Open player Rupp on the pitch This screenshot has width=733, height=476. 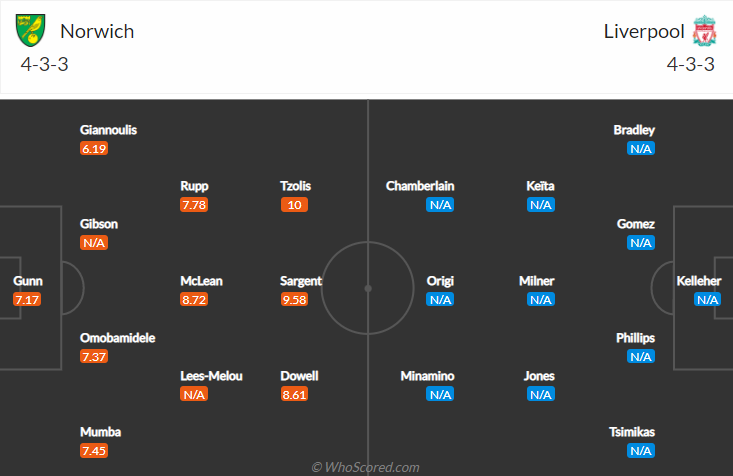194,186
